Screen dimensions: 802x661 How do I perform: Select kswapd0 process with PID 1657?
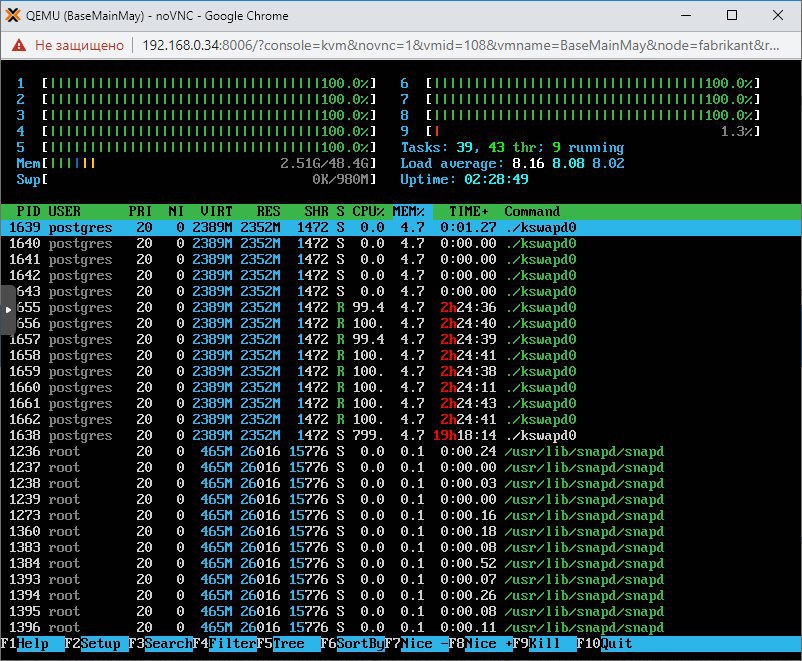point(401,340)
